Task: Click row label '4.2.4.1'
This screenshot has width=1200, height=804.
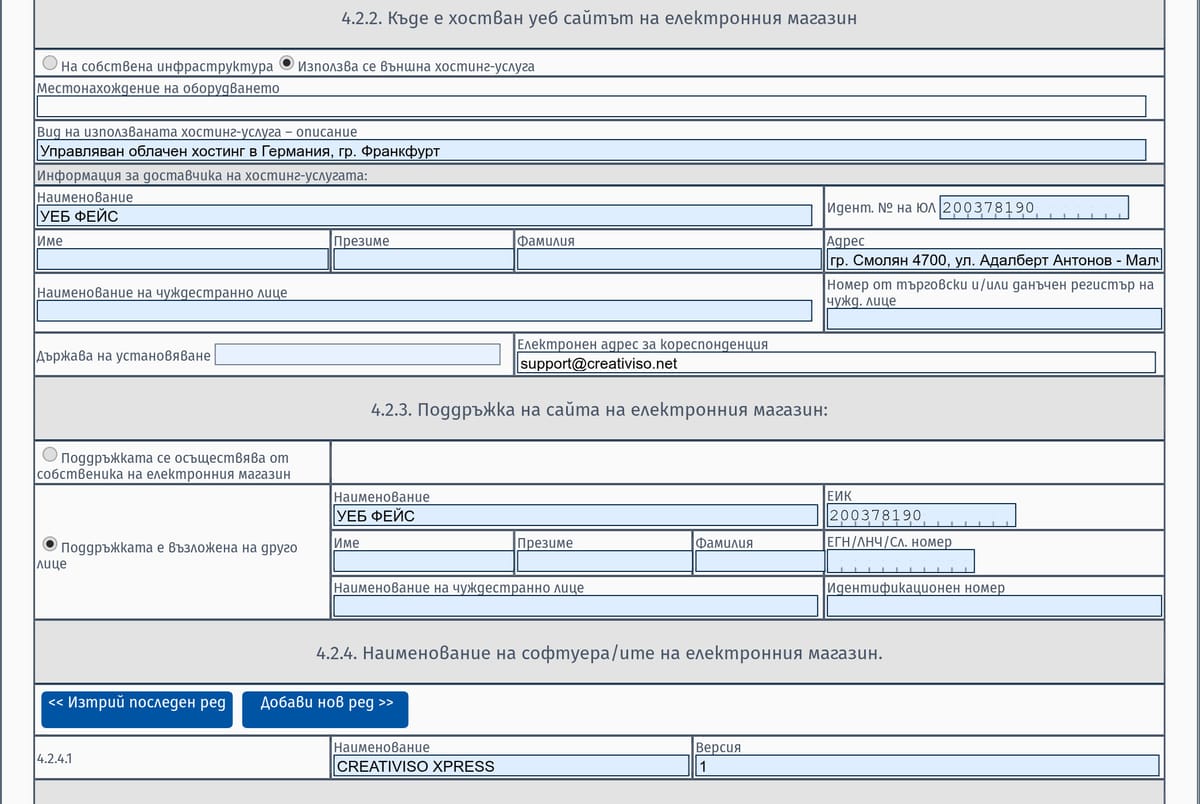Action: [54, 759]
